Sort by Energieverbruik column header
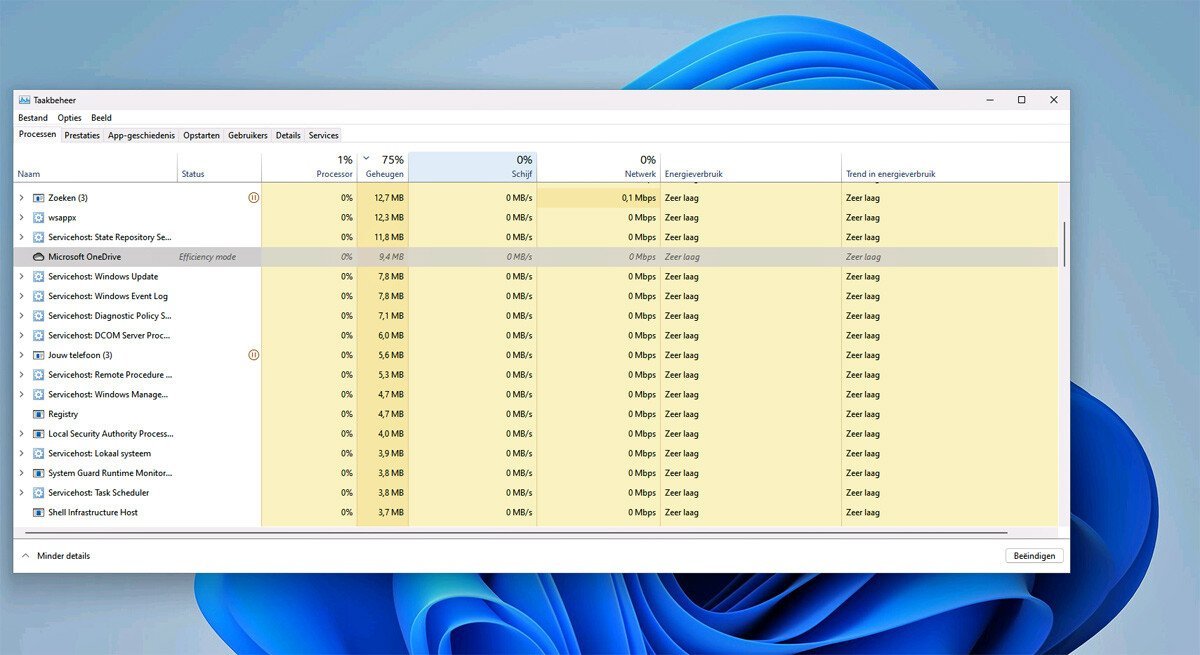1200x655 pixels. point(750,167)
